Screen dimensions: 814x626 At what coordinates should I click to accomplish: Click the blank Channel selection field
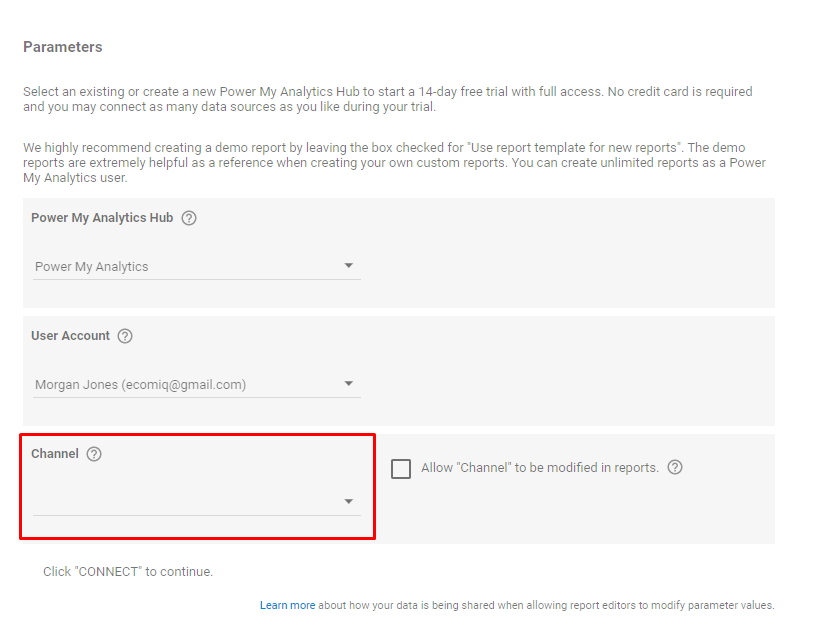click(180, 502)
